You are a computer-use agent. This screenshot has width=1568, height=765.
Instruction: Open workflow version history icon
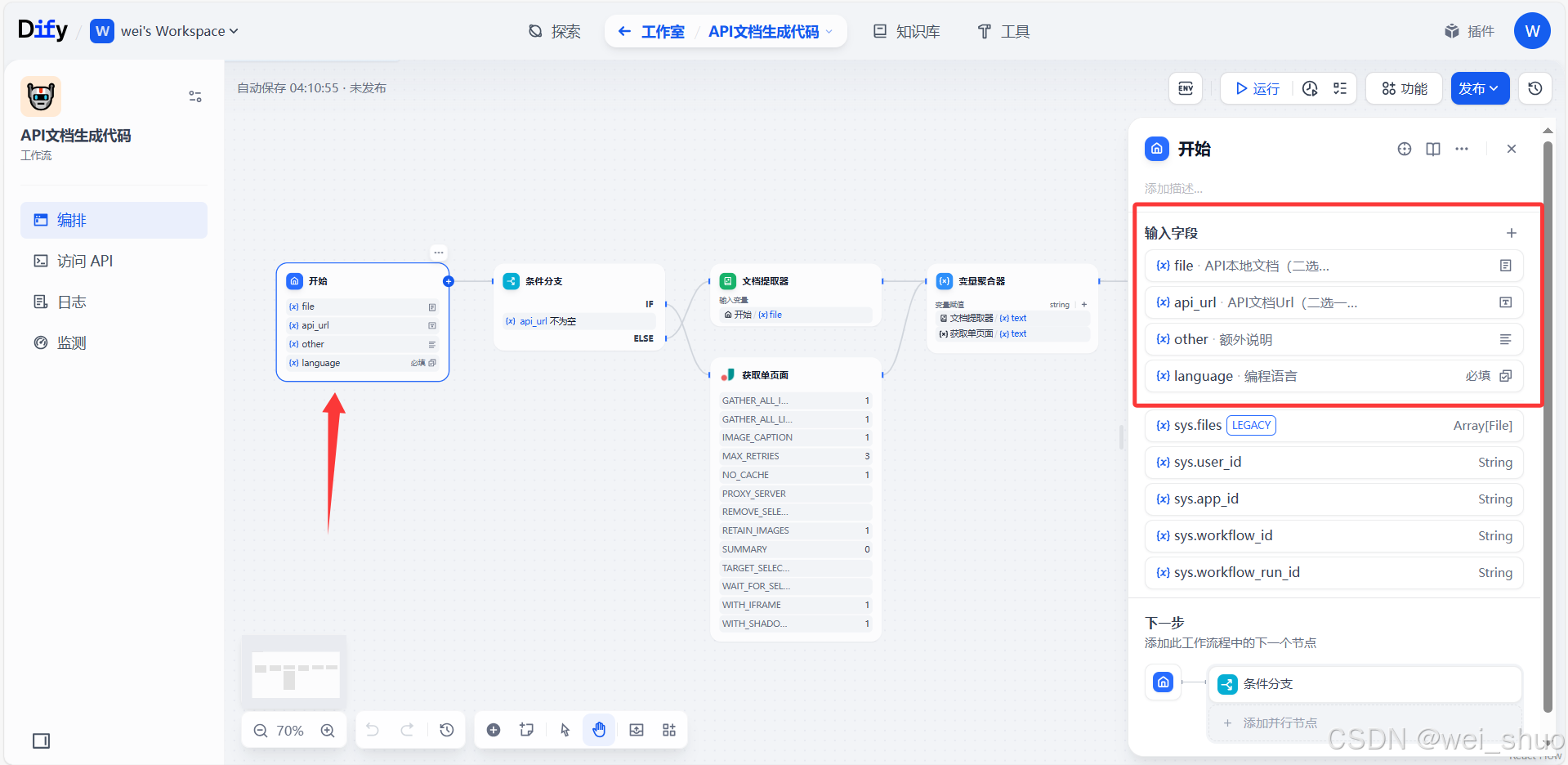tap(1534, 88)
